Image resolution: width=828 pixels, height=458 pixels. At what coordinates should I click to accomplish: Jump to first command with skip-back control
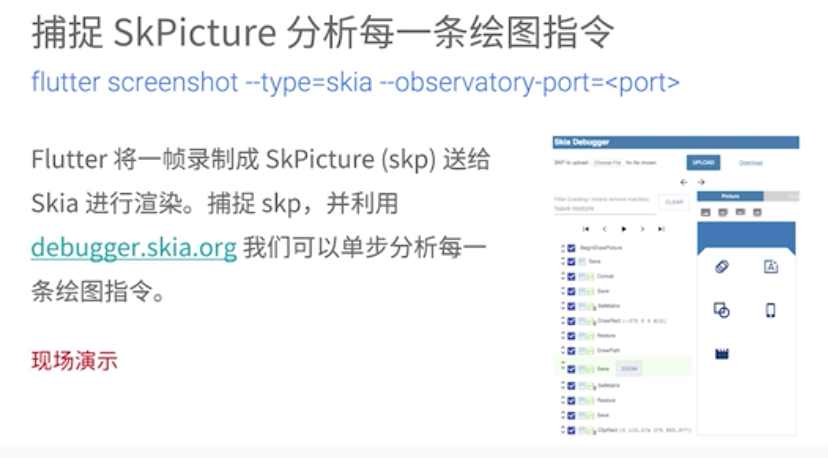(586, 229)
